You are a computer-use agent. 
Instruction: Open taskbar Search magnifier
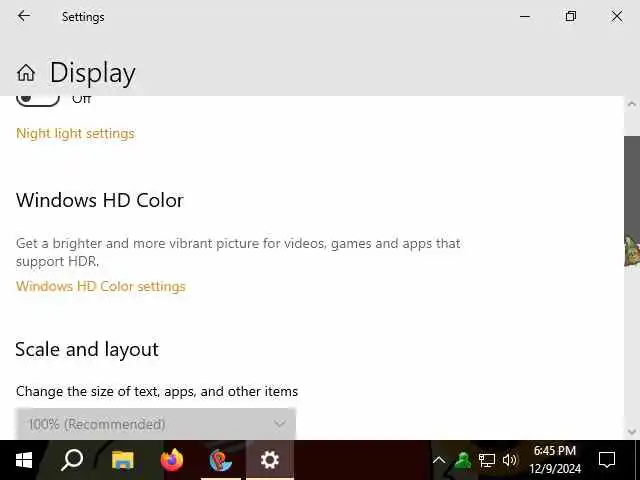click(72, 460)
